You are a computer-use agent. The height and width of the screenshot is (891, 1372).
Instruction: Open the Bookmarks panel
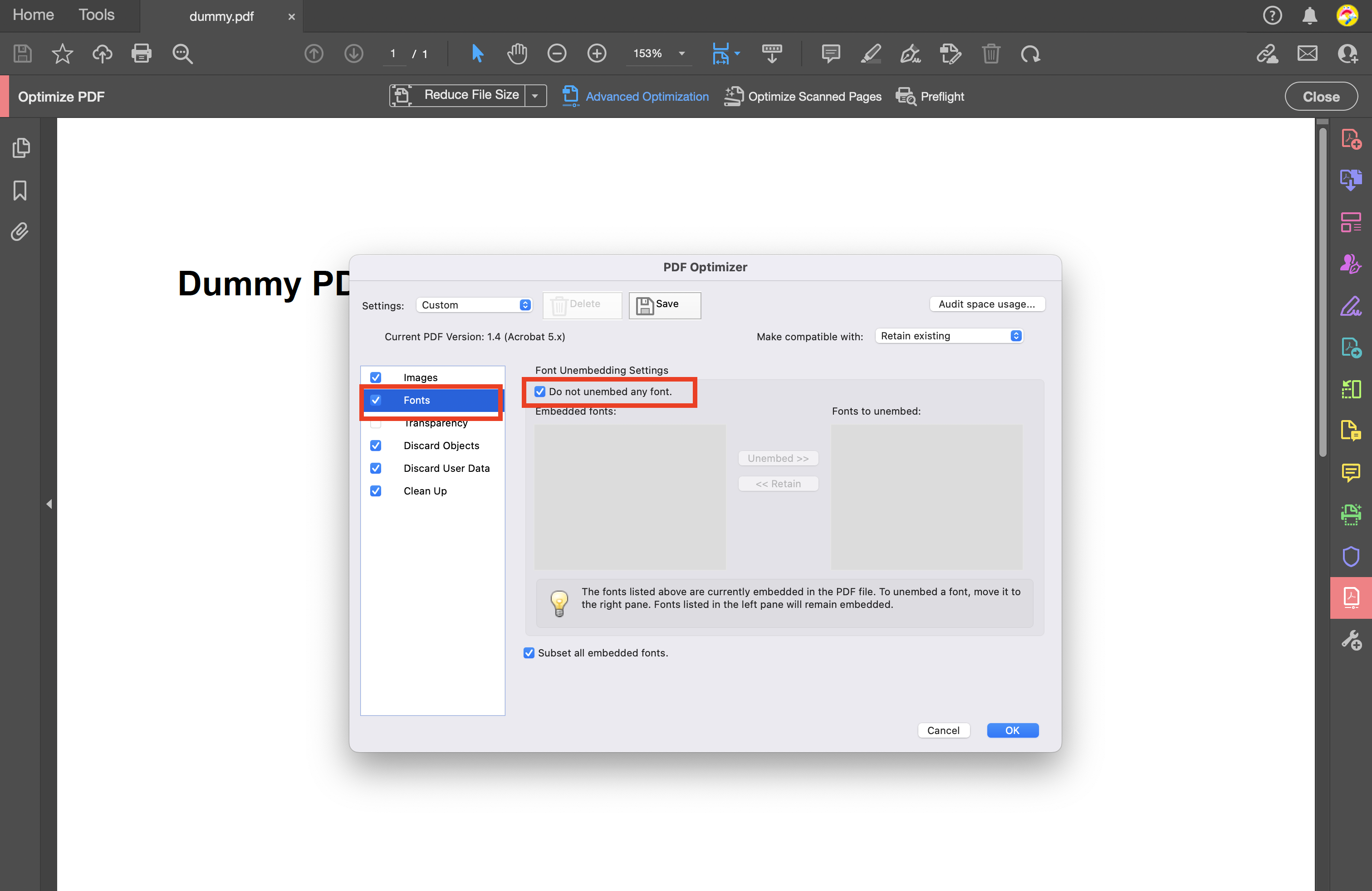tap(20, 190)
